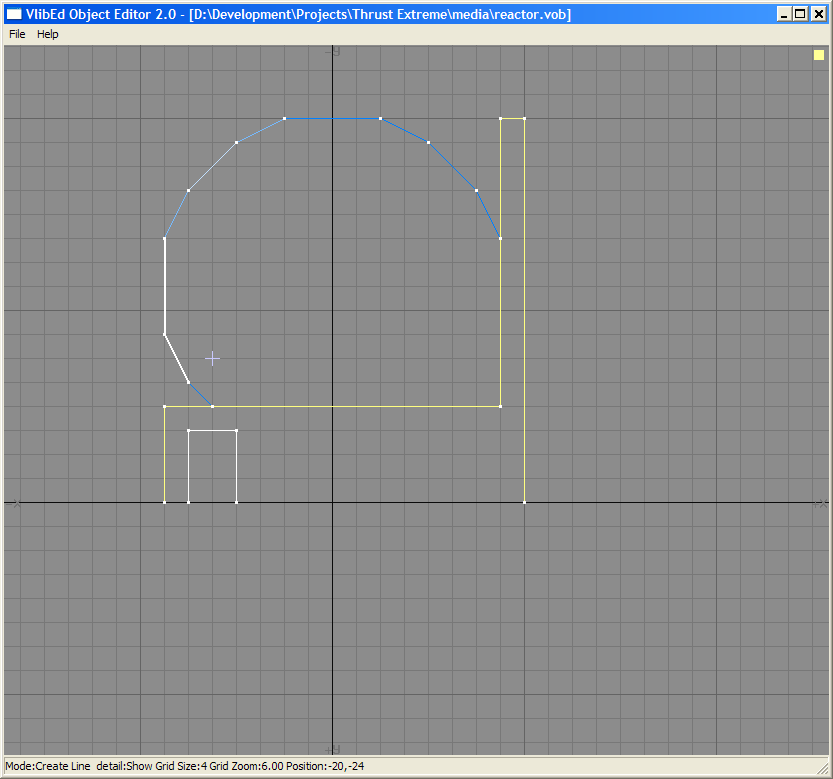Select the bottom-right yellow vertex on X axis
Viewport: 833px width, 779px height.
(524, 502)
